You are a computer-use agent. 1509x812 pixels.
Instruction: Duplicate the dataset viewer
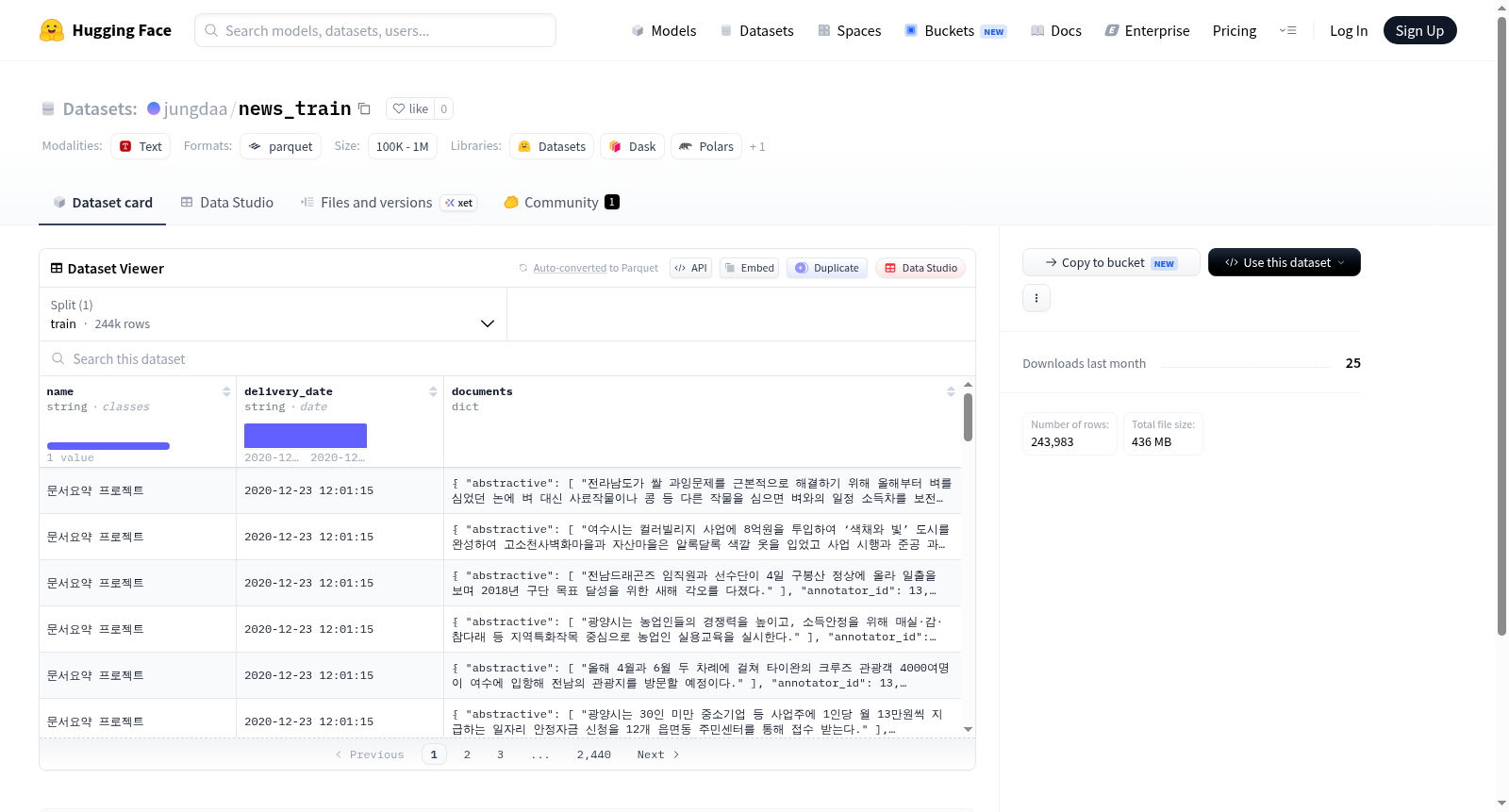click(x=827, y=268)
